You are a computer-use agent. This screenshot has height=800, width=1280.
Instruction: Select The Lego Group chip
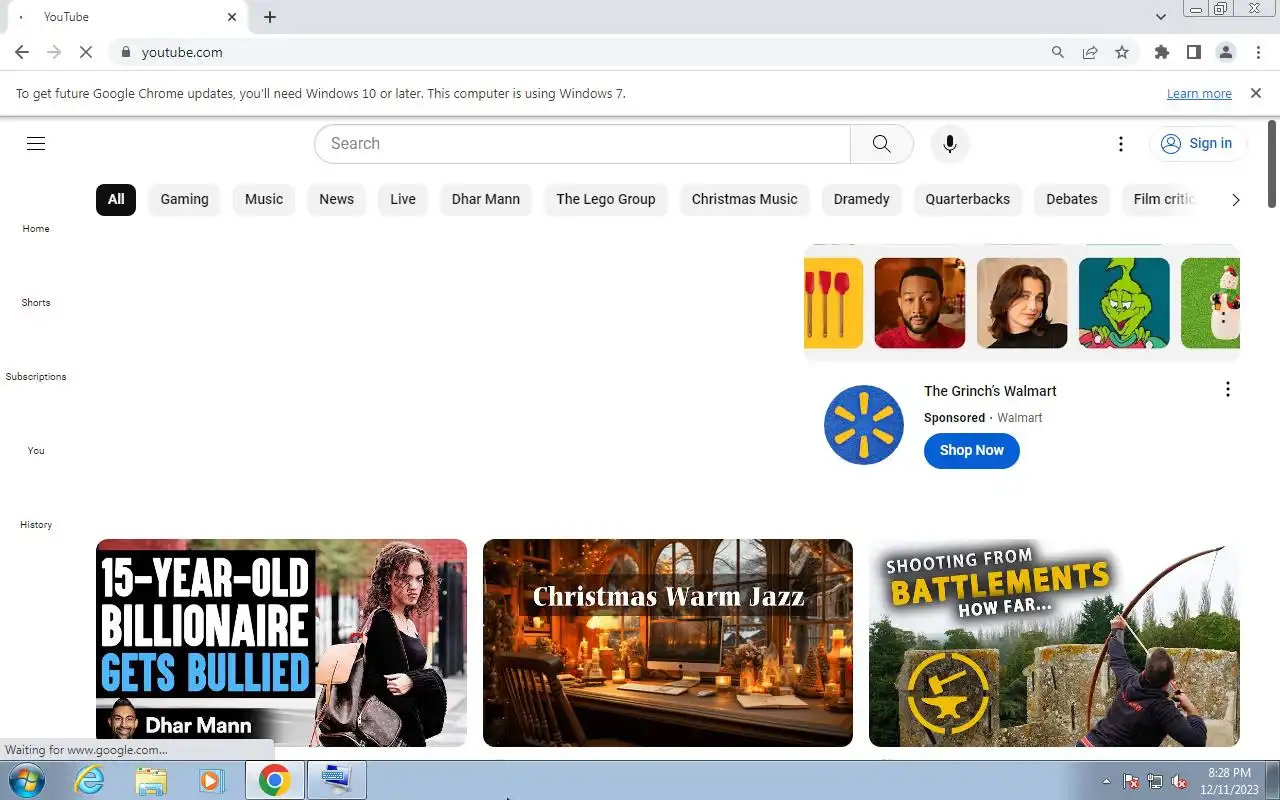[606, 199]
